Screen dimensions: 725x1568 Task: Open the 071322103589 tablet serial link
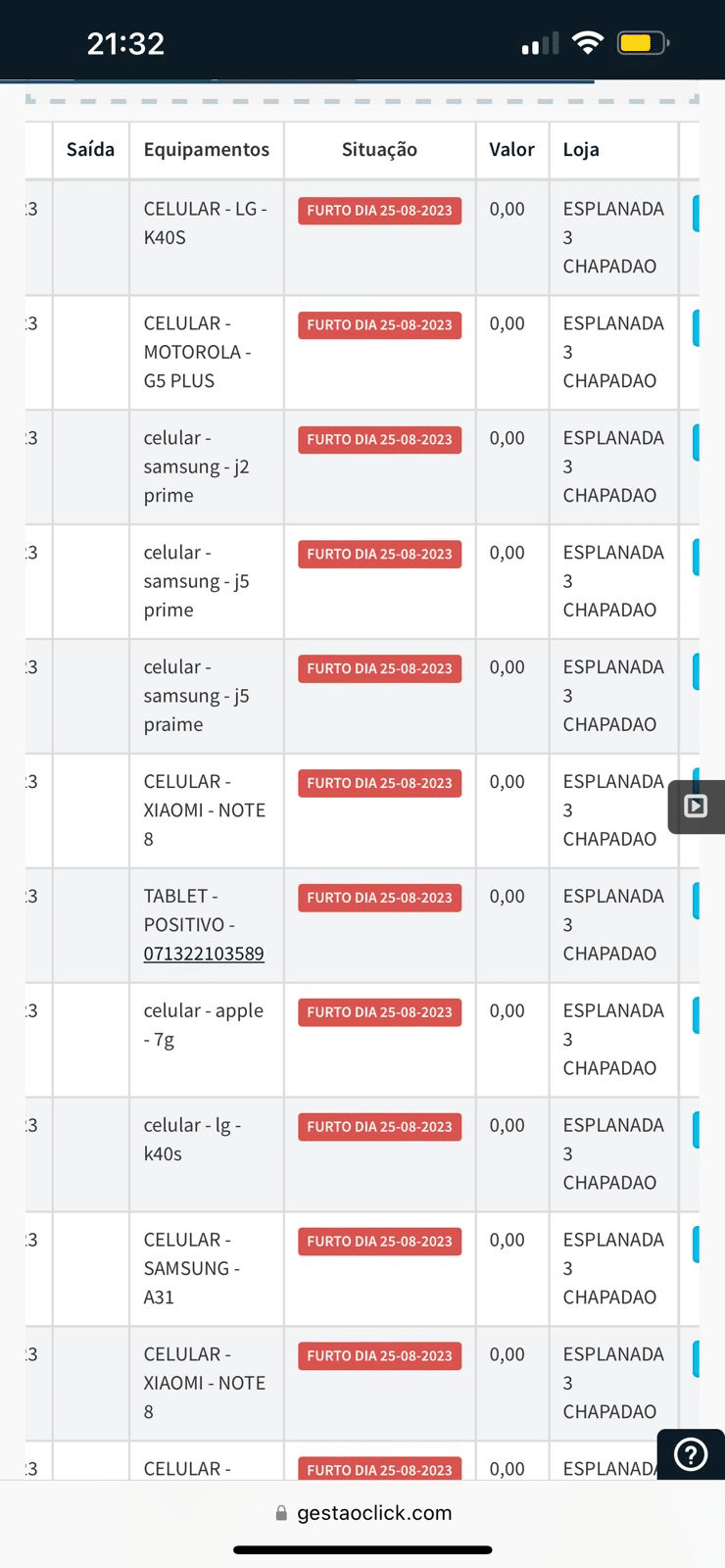[x=204, y=954]
